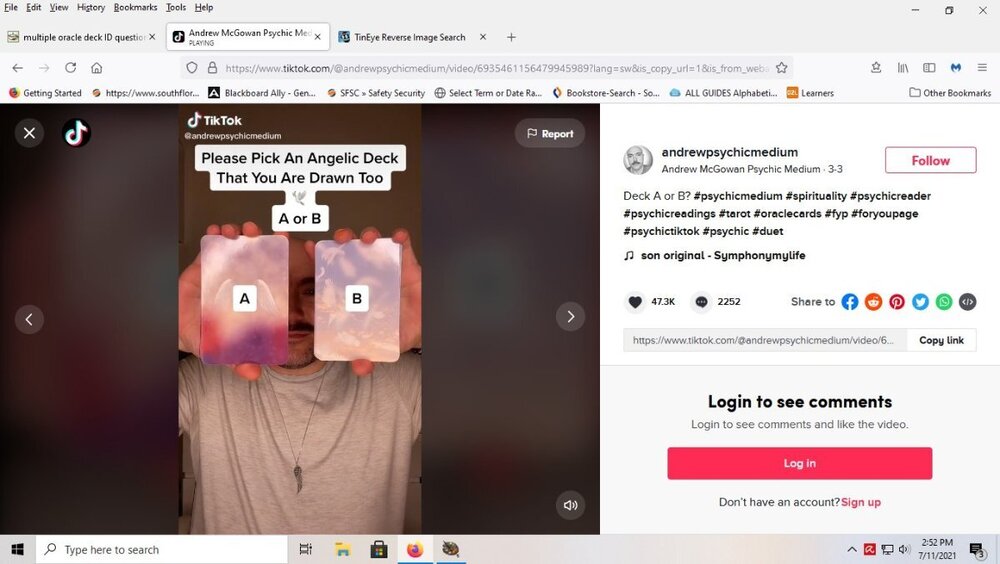
Task: Show hidden system tray icons
Action: 852,549
